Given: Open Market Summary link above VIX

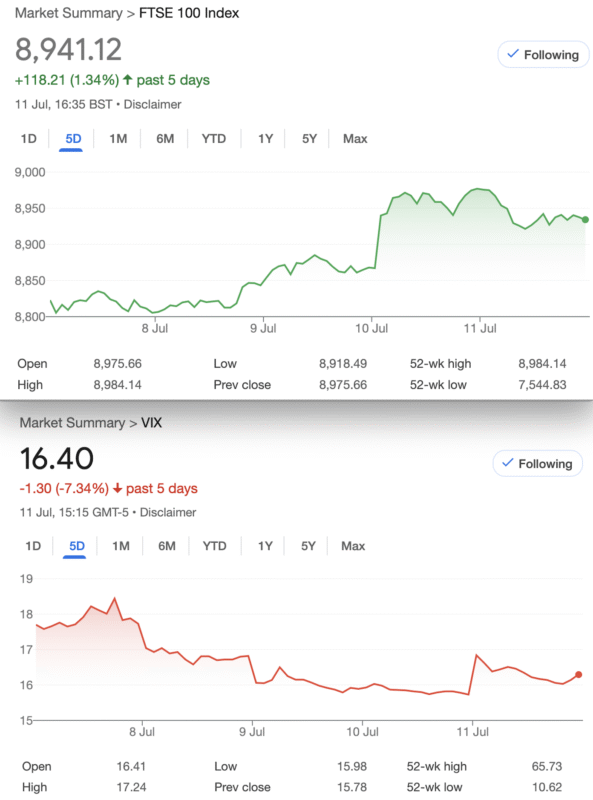Looking at the screenshot, I should [x=72, y=422].
